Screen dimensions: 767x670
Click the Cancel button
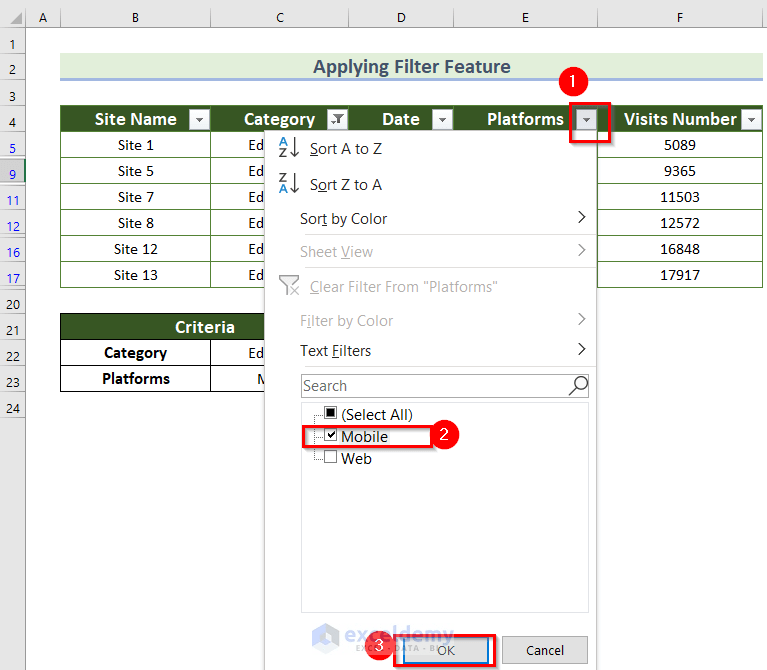(545, 650)
